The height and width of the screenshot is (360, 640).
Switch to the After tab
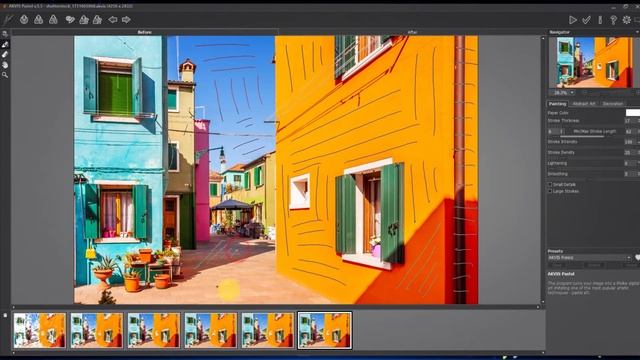point(412,32)
